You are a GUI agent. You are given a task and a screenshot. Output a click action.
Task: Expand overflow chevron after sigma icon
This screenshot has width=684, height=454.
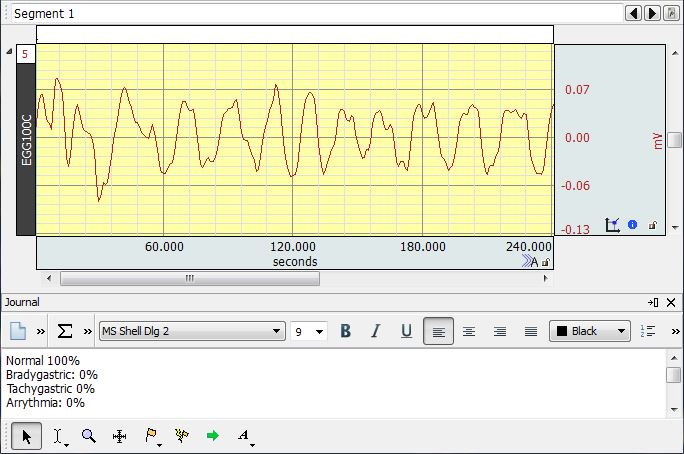tap(88, 331)
